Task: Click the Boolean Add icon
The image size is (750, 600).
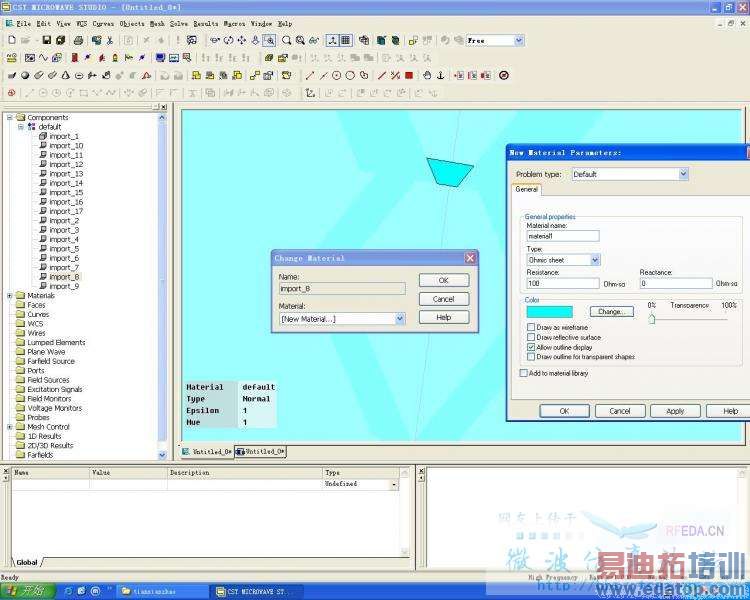Action: coord(196,75)
